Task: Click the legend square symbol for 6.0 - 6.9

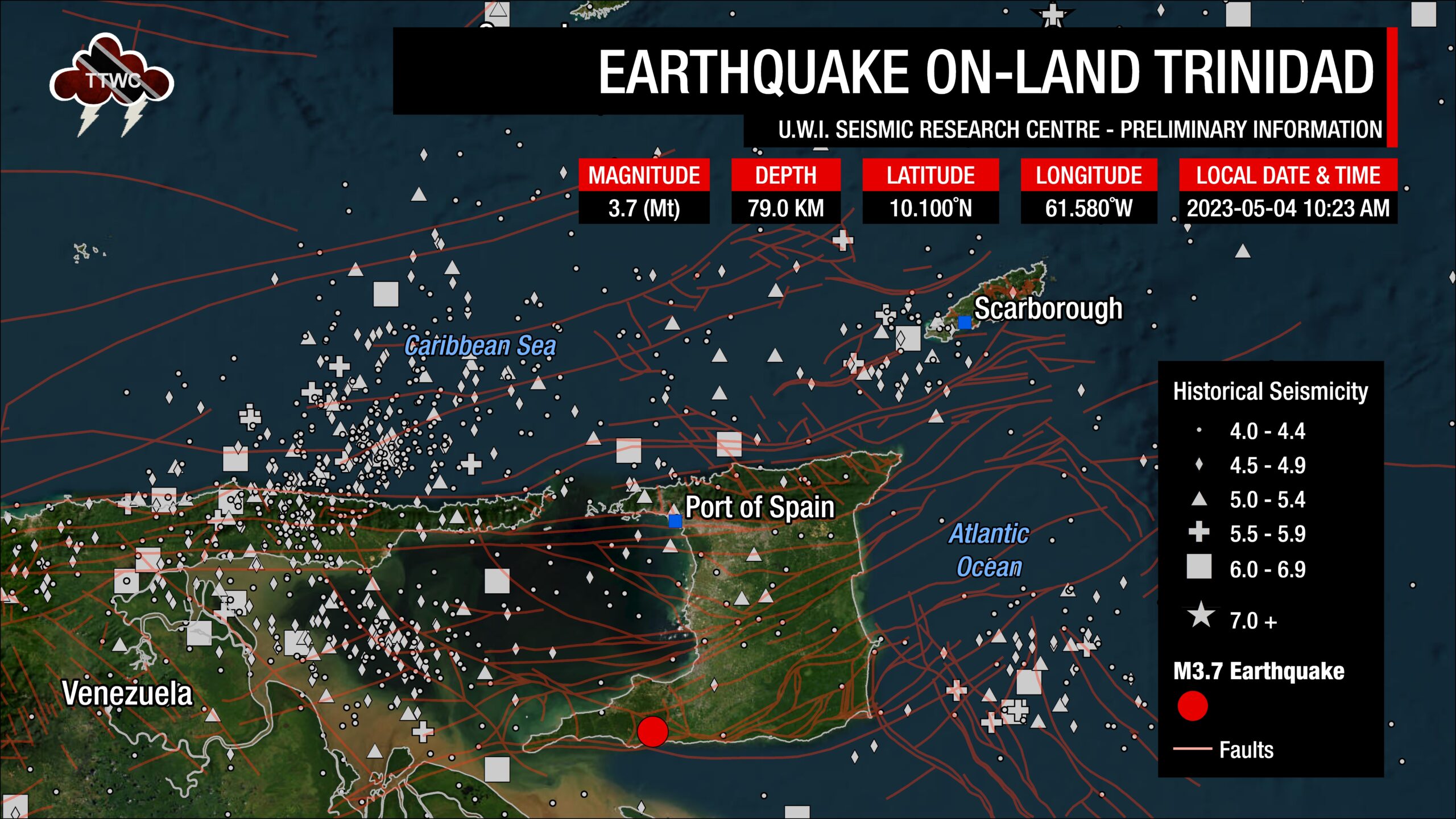Action: click(x=1199, y=567)
